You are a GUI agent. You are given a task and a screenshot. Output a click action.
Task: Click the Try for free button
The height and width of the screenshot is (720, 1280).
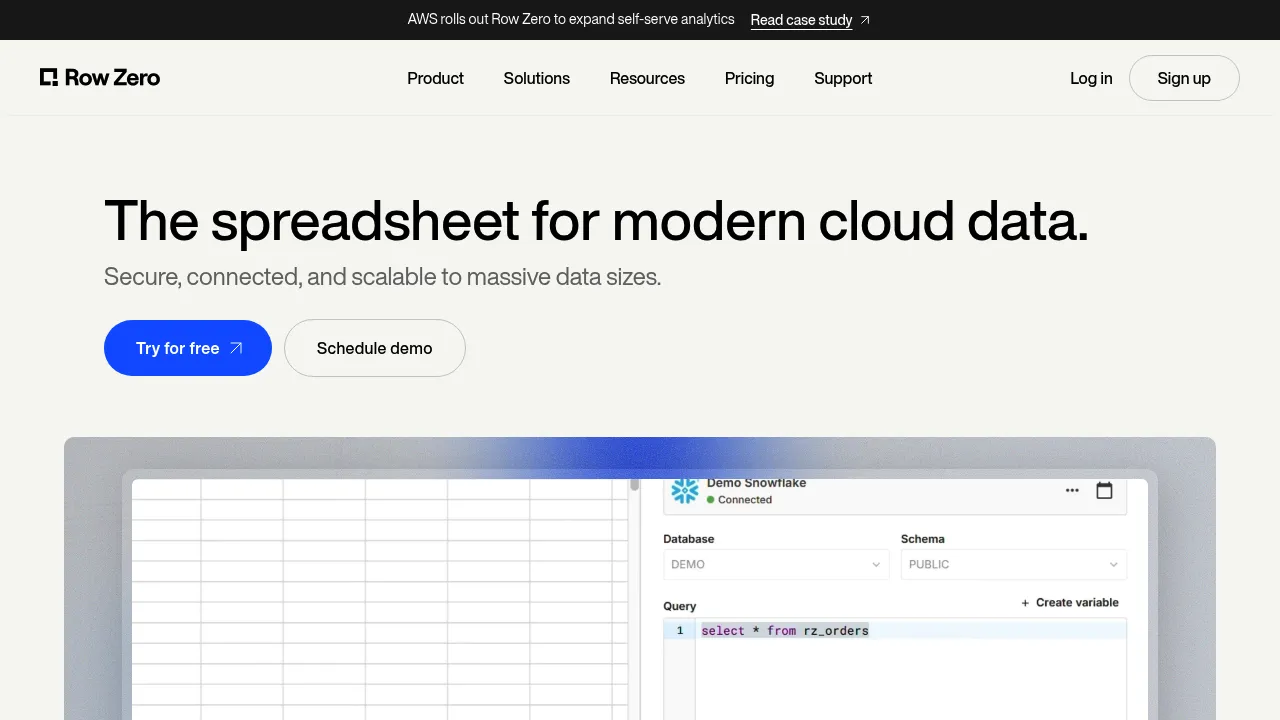(188, 348)
